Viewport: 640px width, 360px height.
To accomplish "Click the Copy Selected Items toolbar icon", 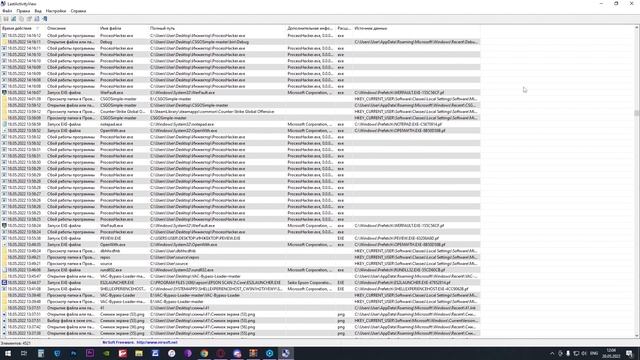I will [x=21, y=19].
